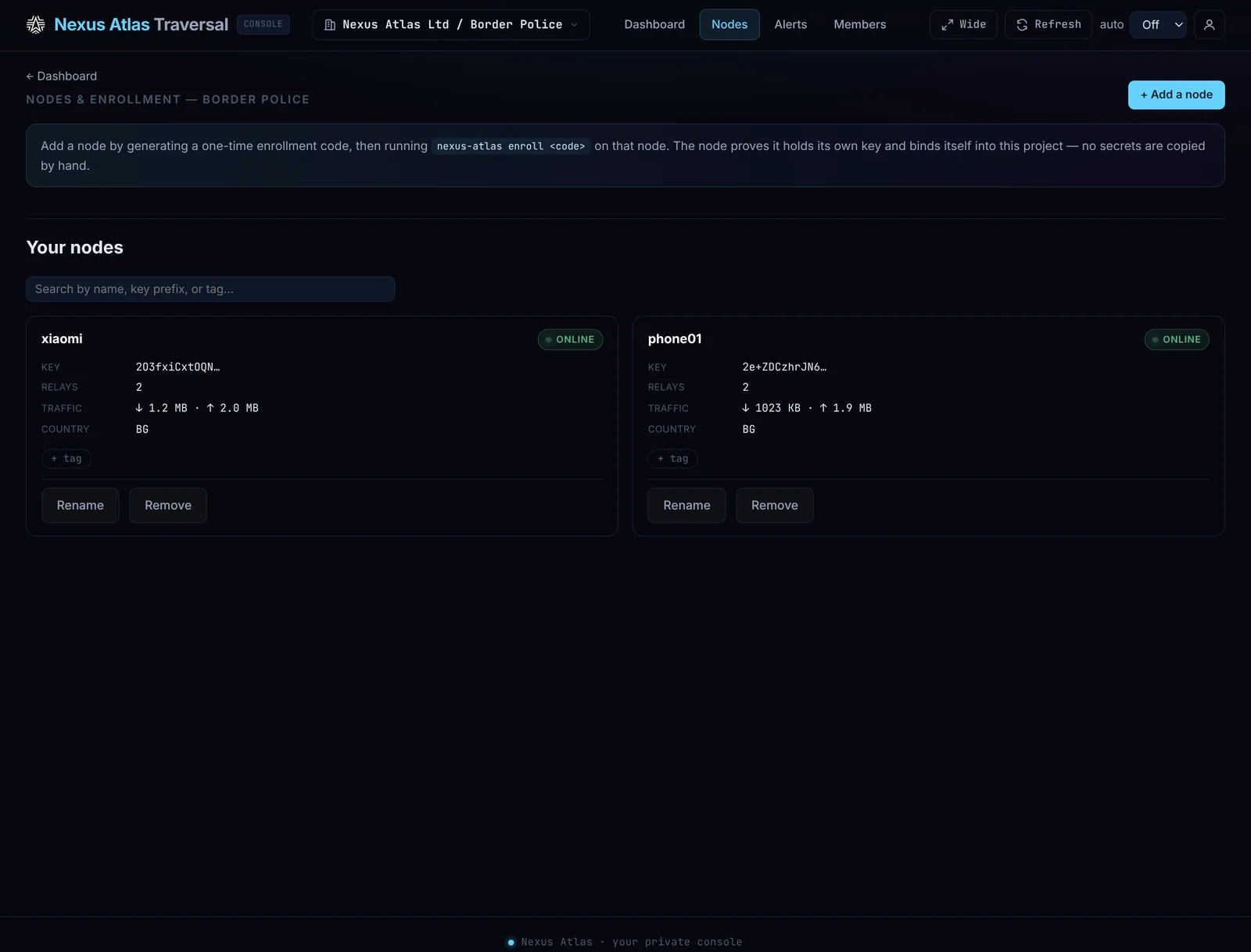This screenshot has width=1251, height=952.
Task: Rename the xiaomi node
Action: pyautogui.click(x=81, y=506)
